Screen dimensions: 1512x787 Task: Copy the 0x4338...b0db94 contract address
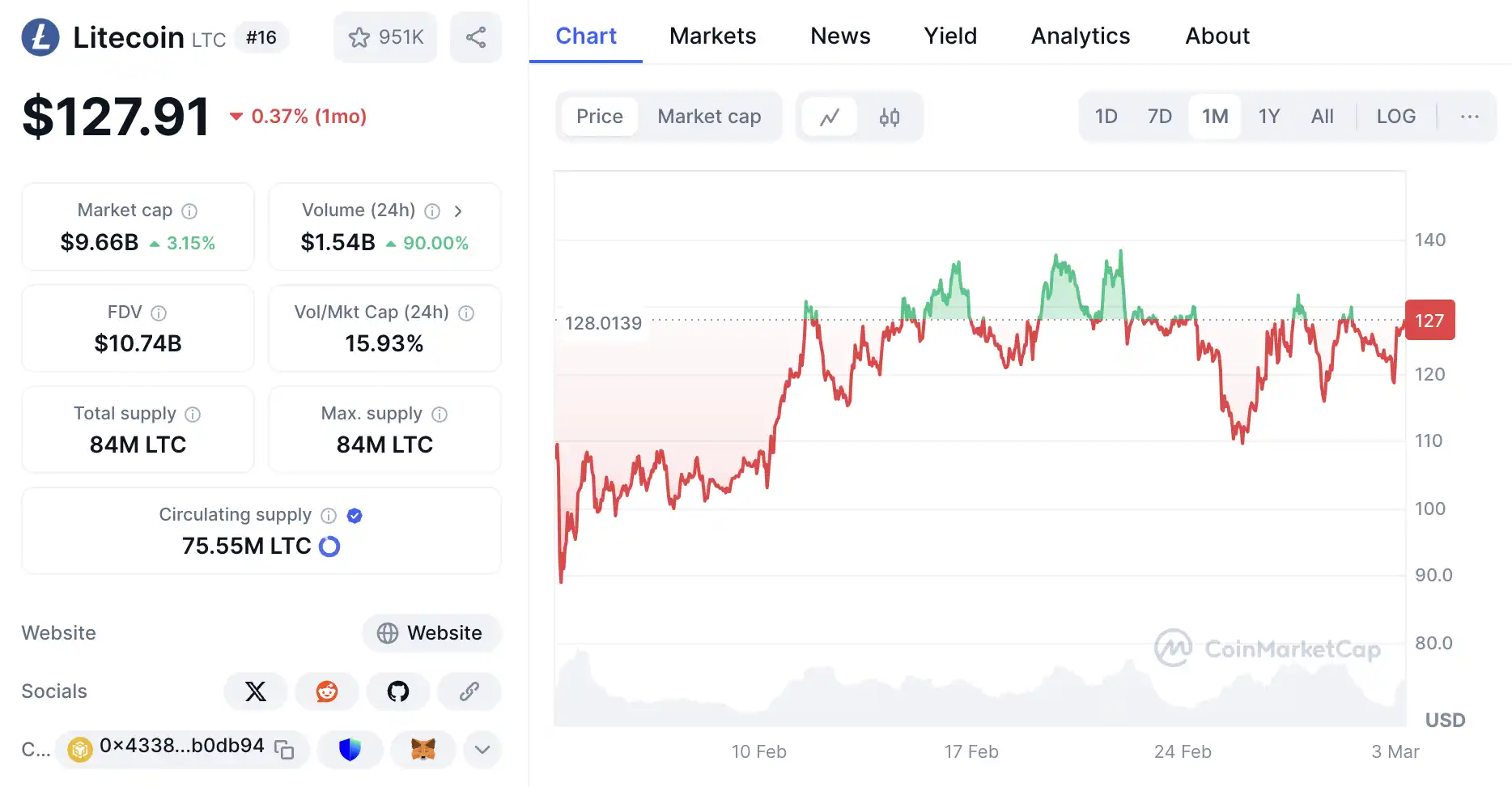[x=284, y=750]
